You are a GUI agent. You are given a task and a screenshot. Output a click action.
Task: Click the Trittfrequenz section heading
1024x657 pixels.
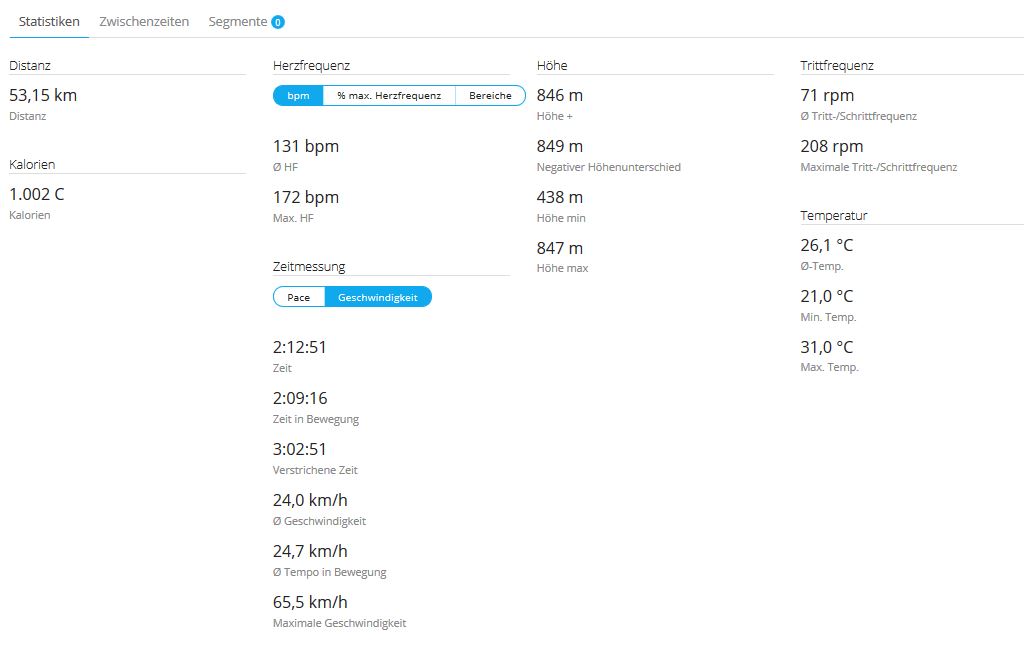click(837, 65)
